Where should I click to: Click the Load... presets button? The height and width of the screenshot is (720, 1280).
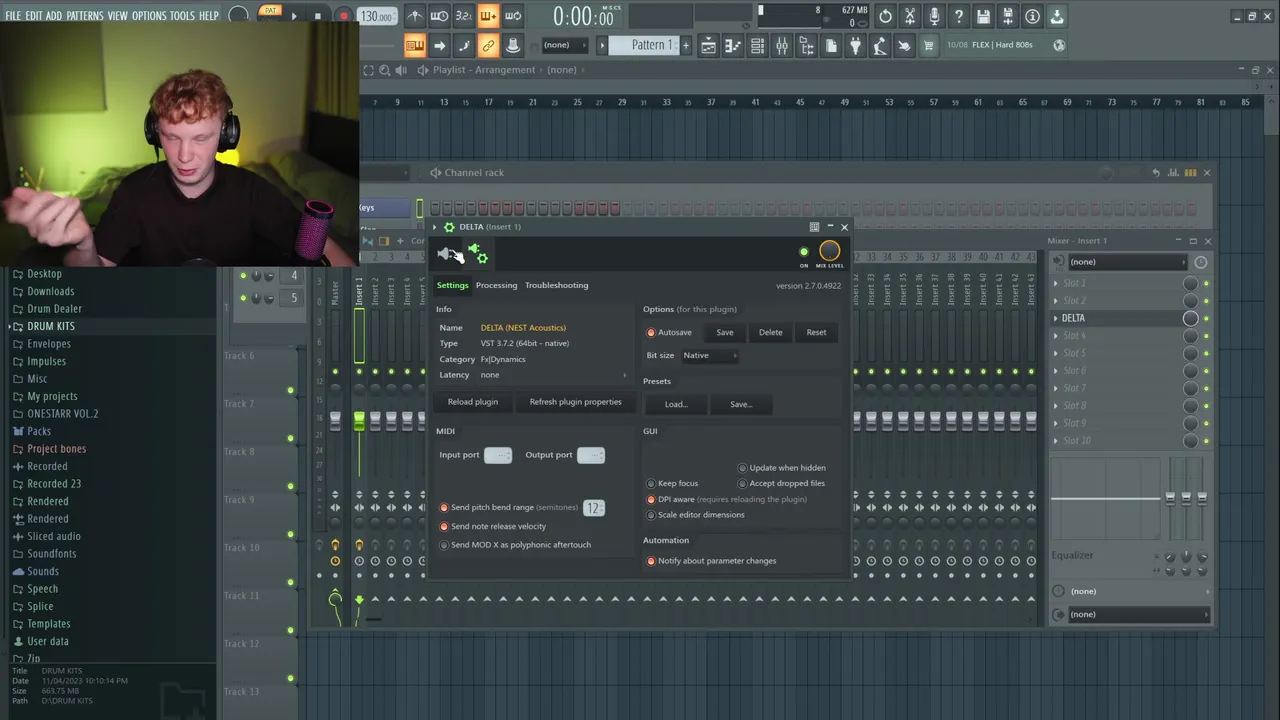pyautogui.click(x=676, y=404)
